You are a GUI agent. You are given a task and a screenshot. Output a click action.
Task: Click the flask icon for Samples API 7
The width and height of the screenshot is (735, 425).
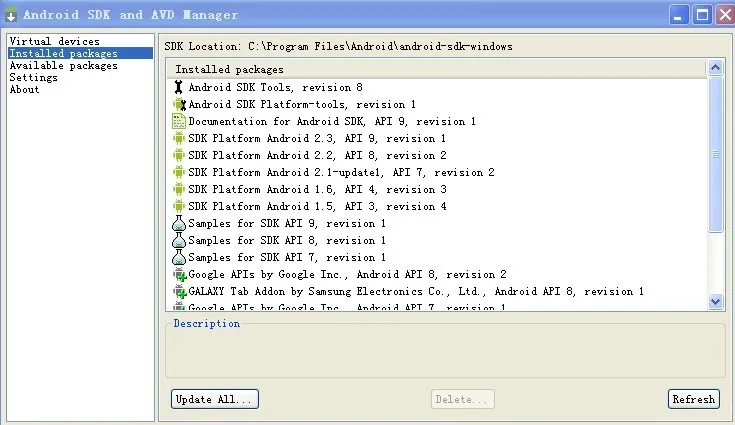point(179,257)
